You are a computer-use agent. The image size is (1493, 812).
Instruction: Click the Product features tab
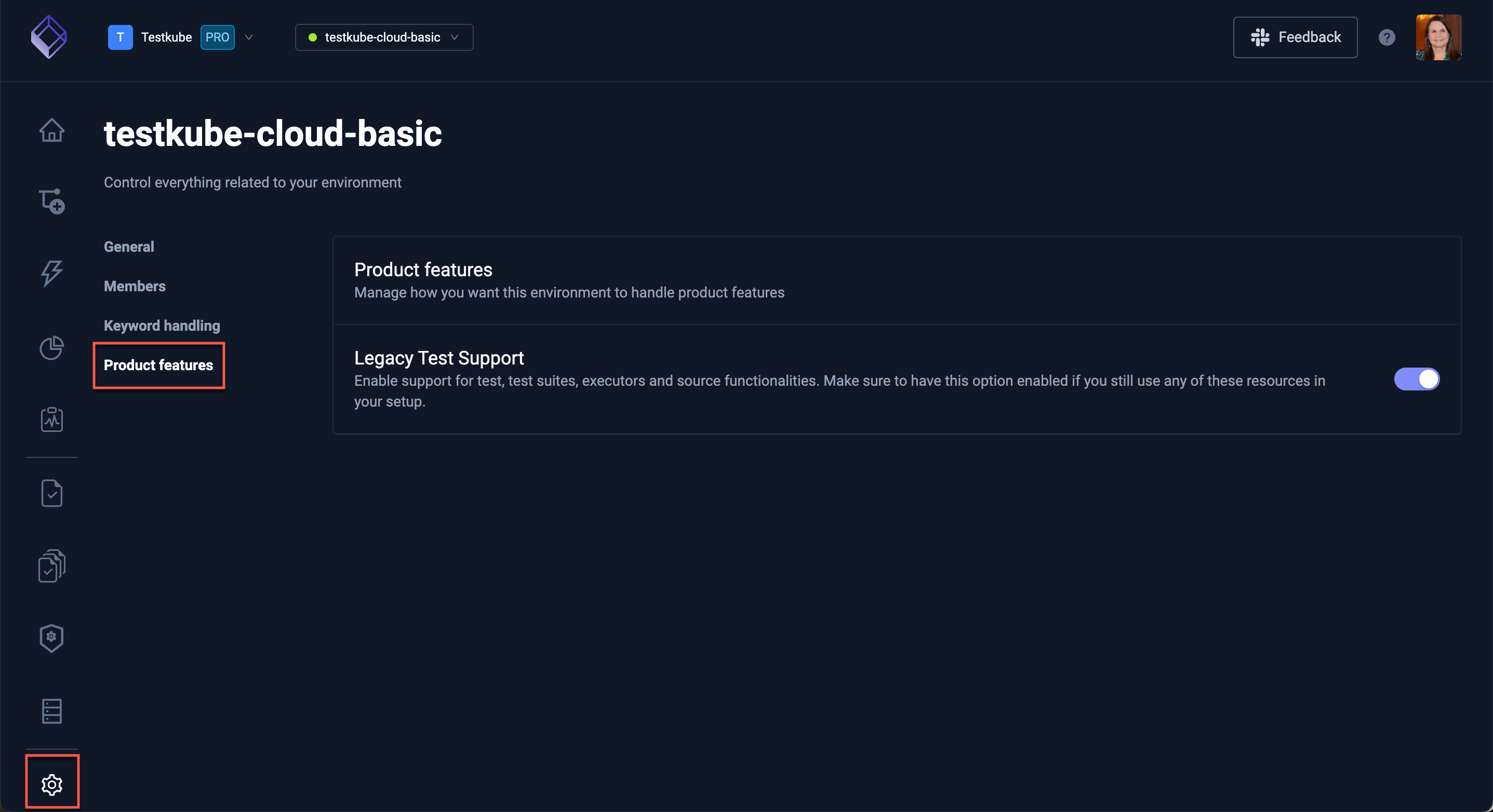pyautogui.click(x=158, y=365)
